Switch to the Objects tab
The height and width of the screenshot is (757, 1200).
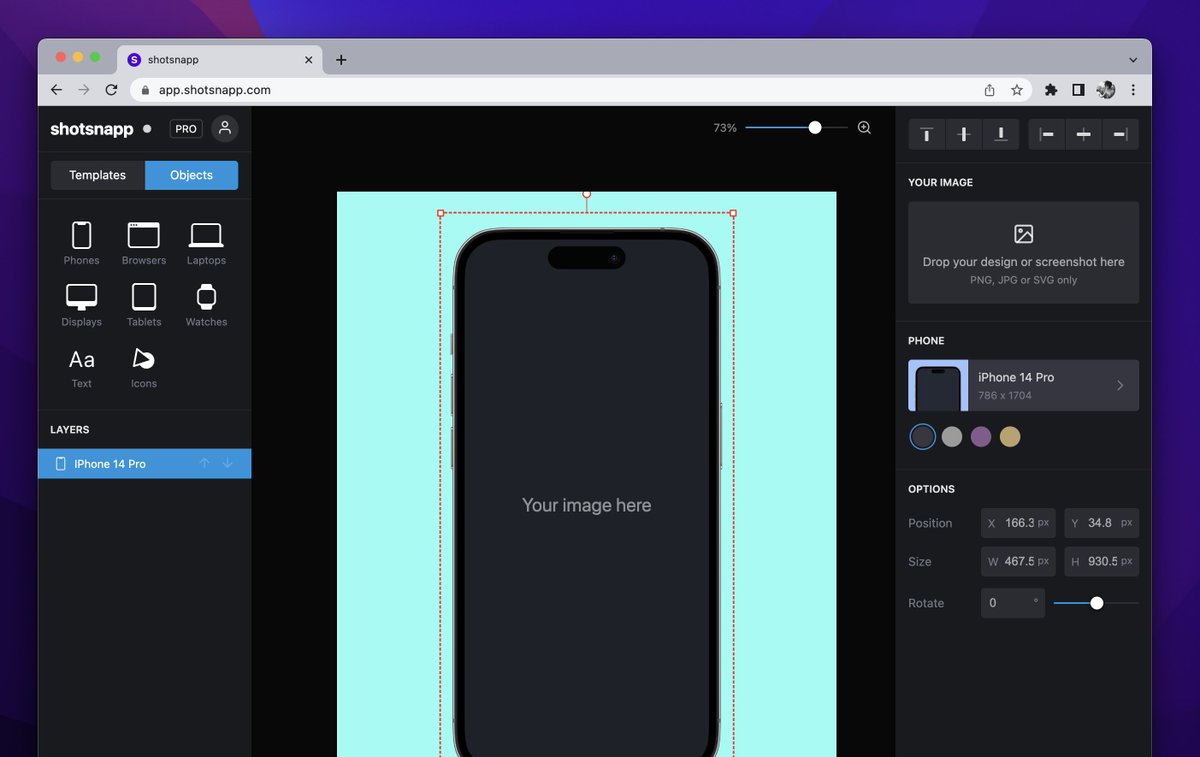coord(191,175)
